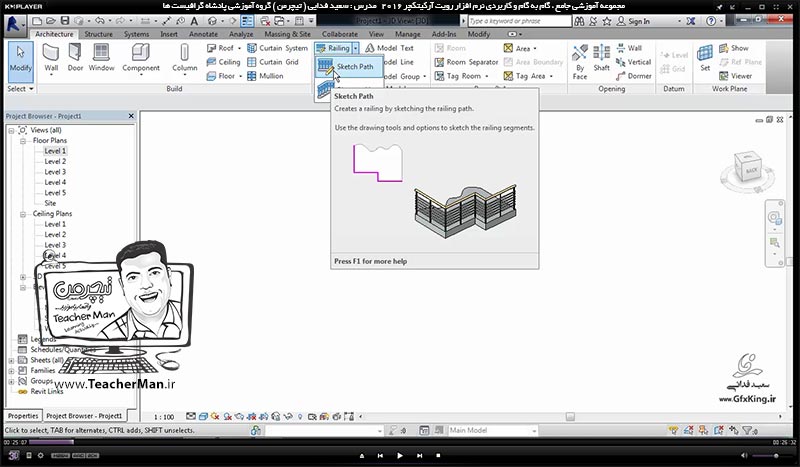Screen dimensions: 800x467
Task: Open the Roof dropdown
Action: pos(239,48)
